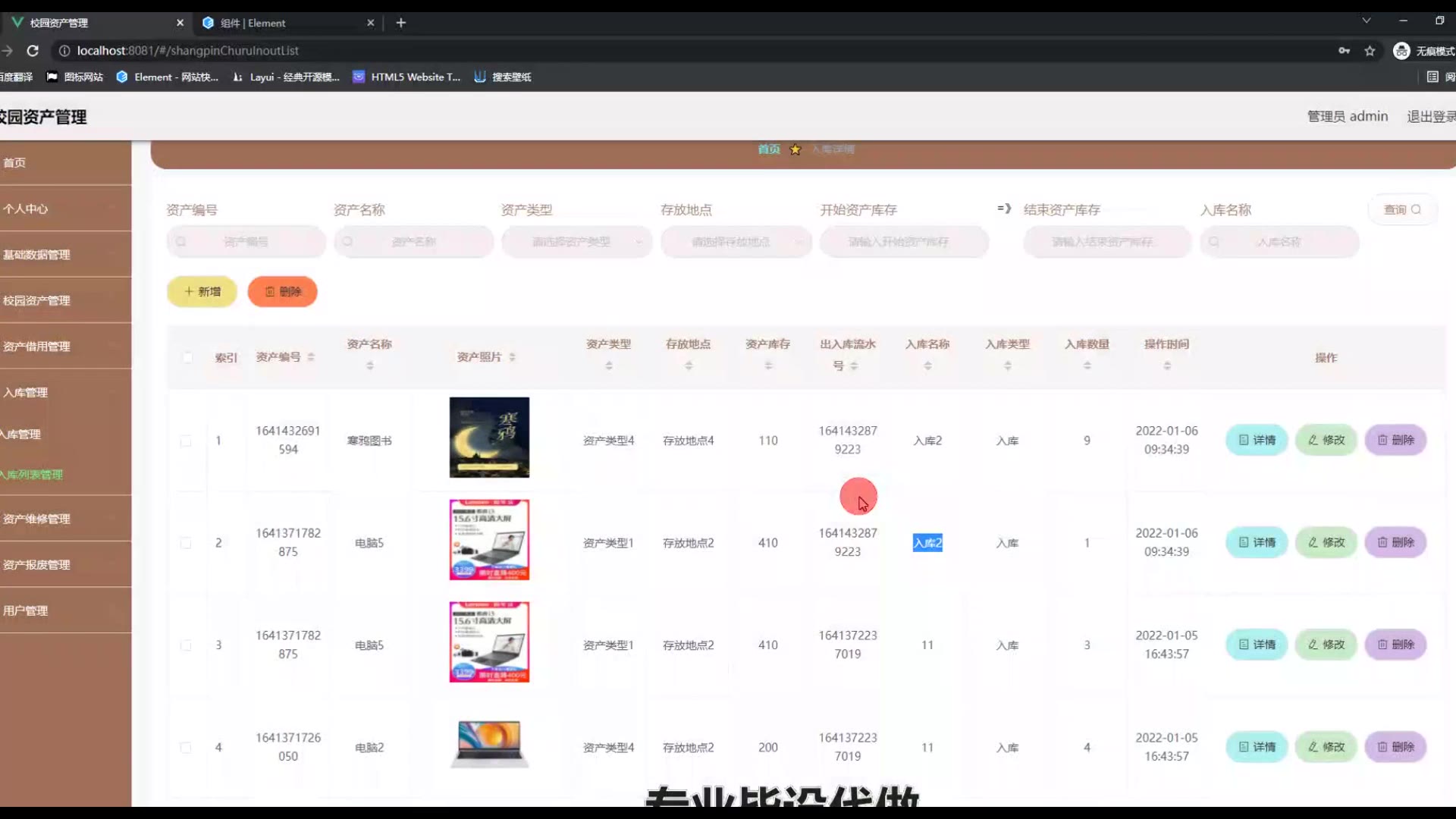
Task: Bookmark this page with star icon
Action: (1370, 51)
